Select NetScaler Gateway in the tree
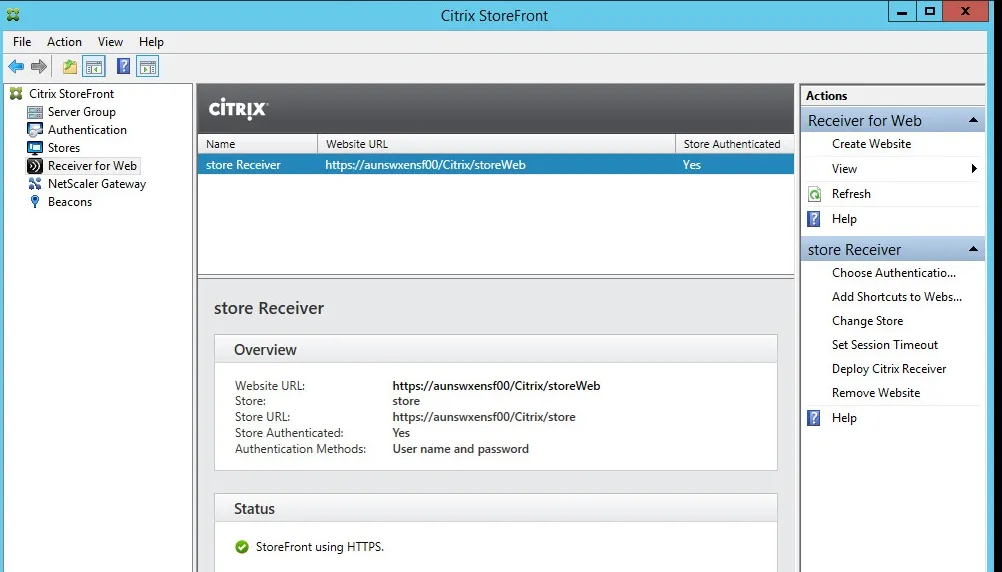This screenshot has height=572, width=1002. 97,183
